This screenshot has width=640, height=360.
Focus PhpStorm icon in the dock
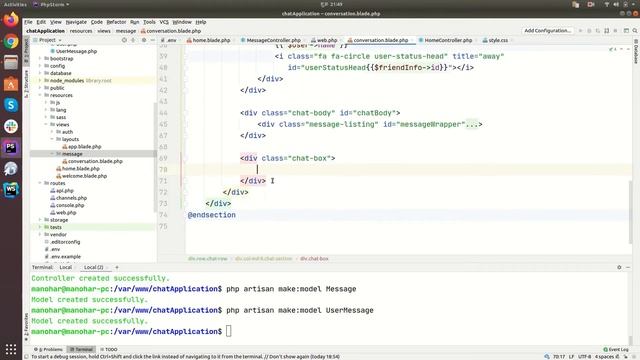point(11,148)
